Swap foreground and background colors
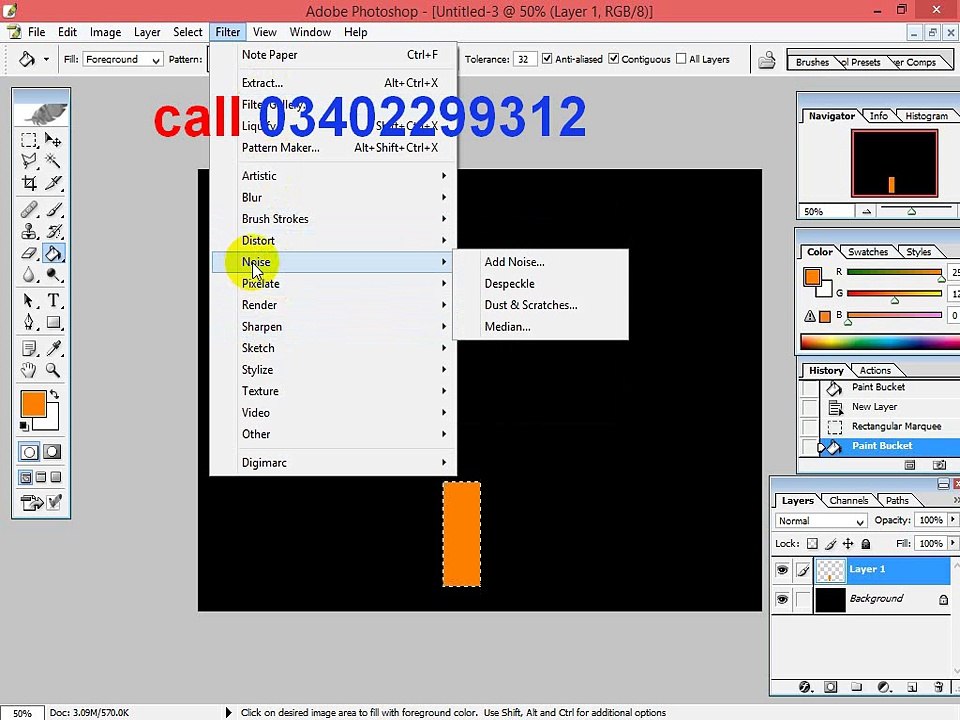Screen dimensions: 960x720 click(x=54, y=395)
